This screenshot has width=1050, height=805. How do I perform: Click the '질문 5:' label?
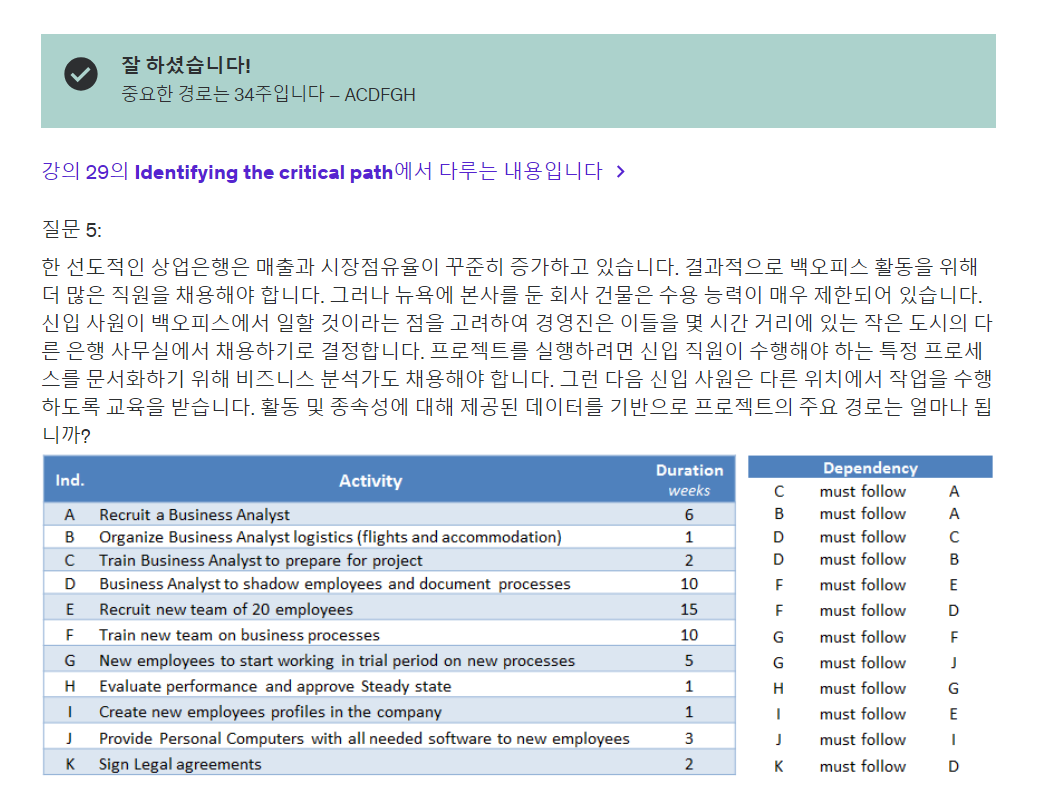72,230
